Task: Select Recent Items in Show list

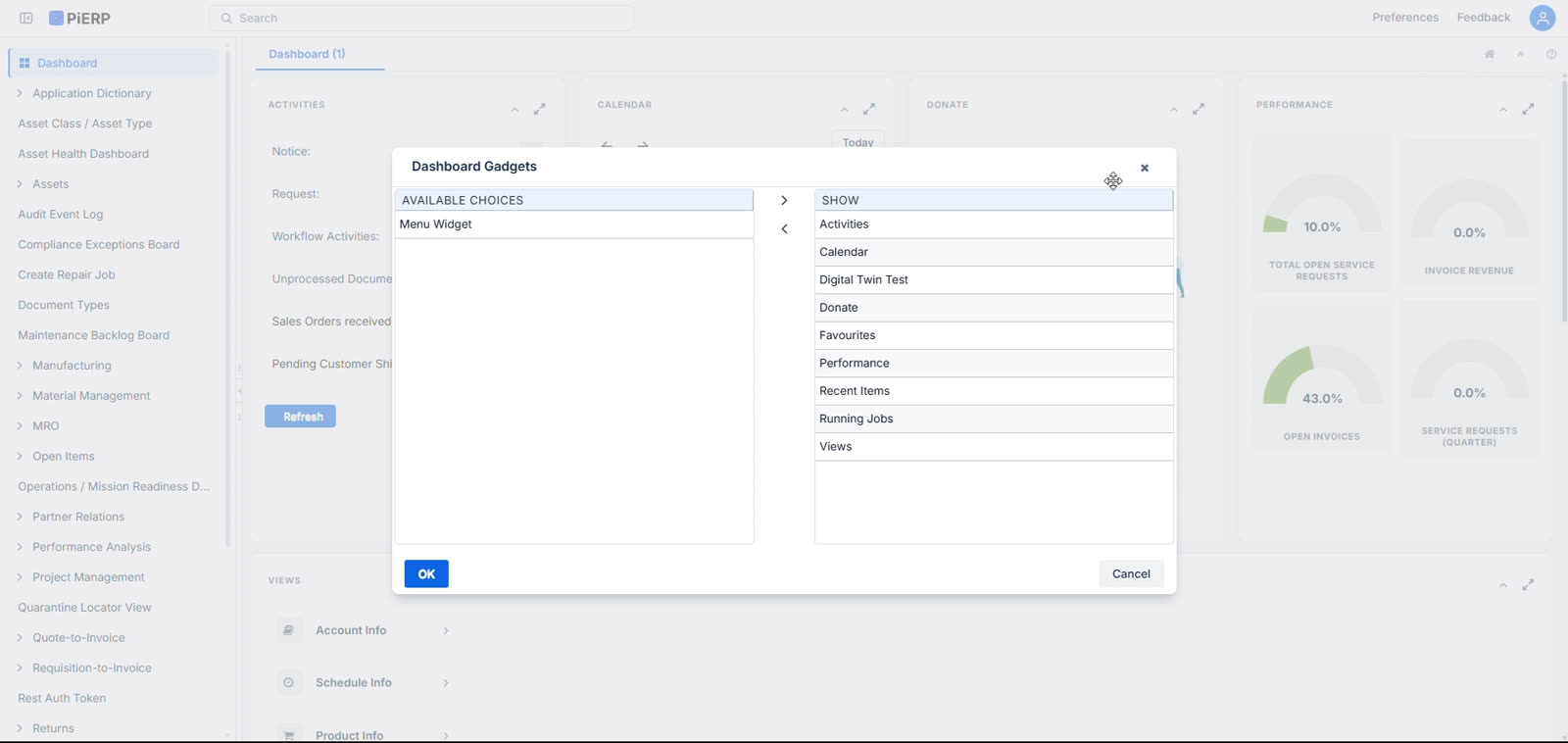Action: (994, 390)
